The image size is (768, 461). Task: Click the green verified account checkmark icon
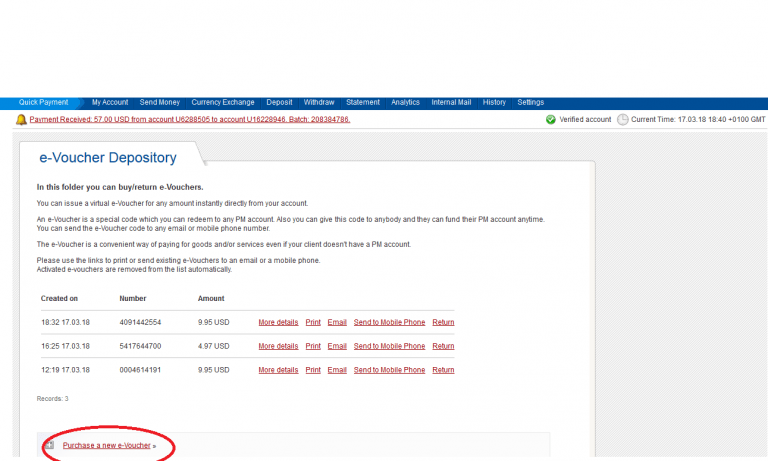[550, 120]
